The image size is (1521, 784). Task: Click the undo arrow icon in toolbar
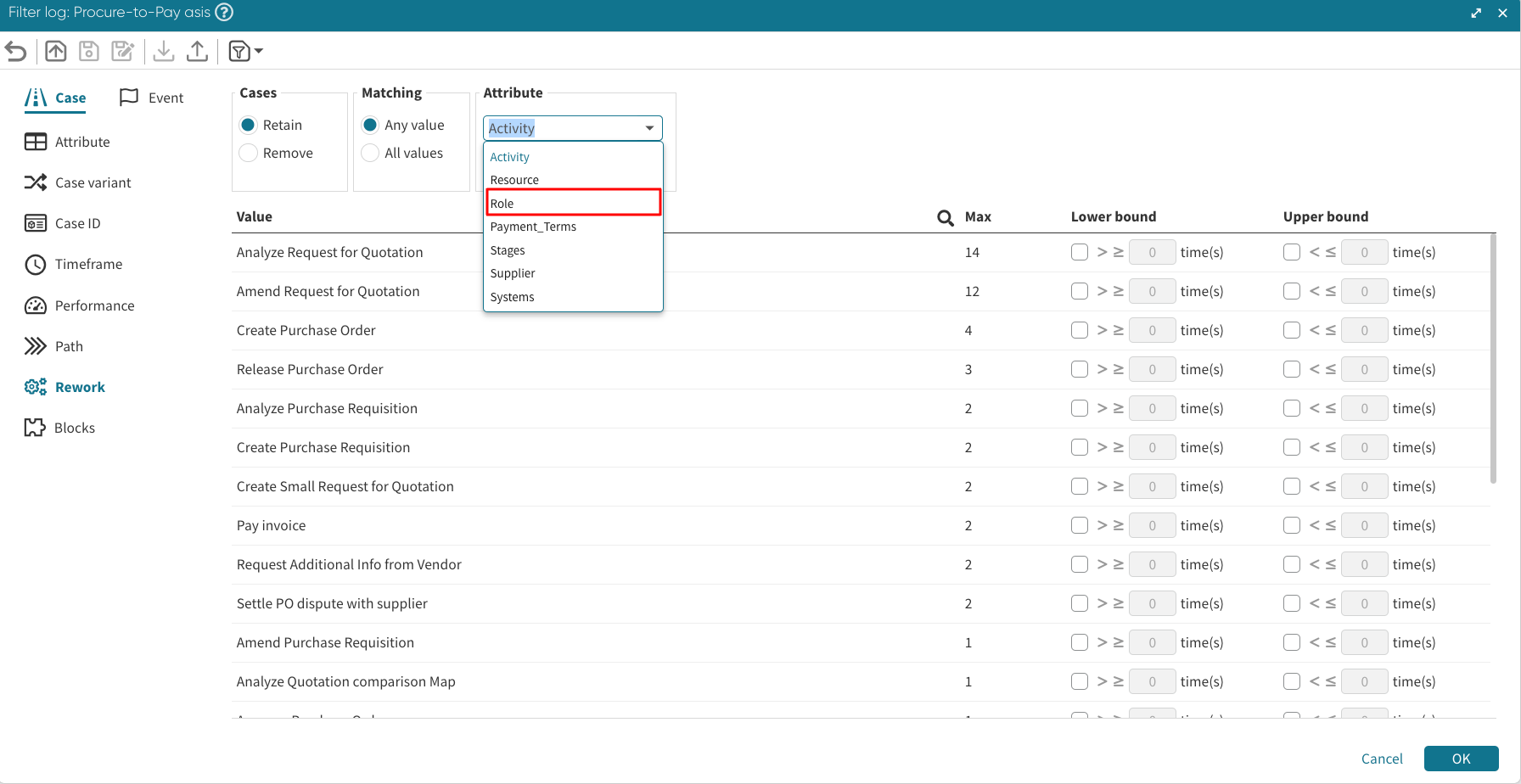[16, 52]
